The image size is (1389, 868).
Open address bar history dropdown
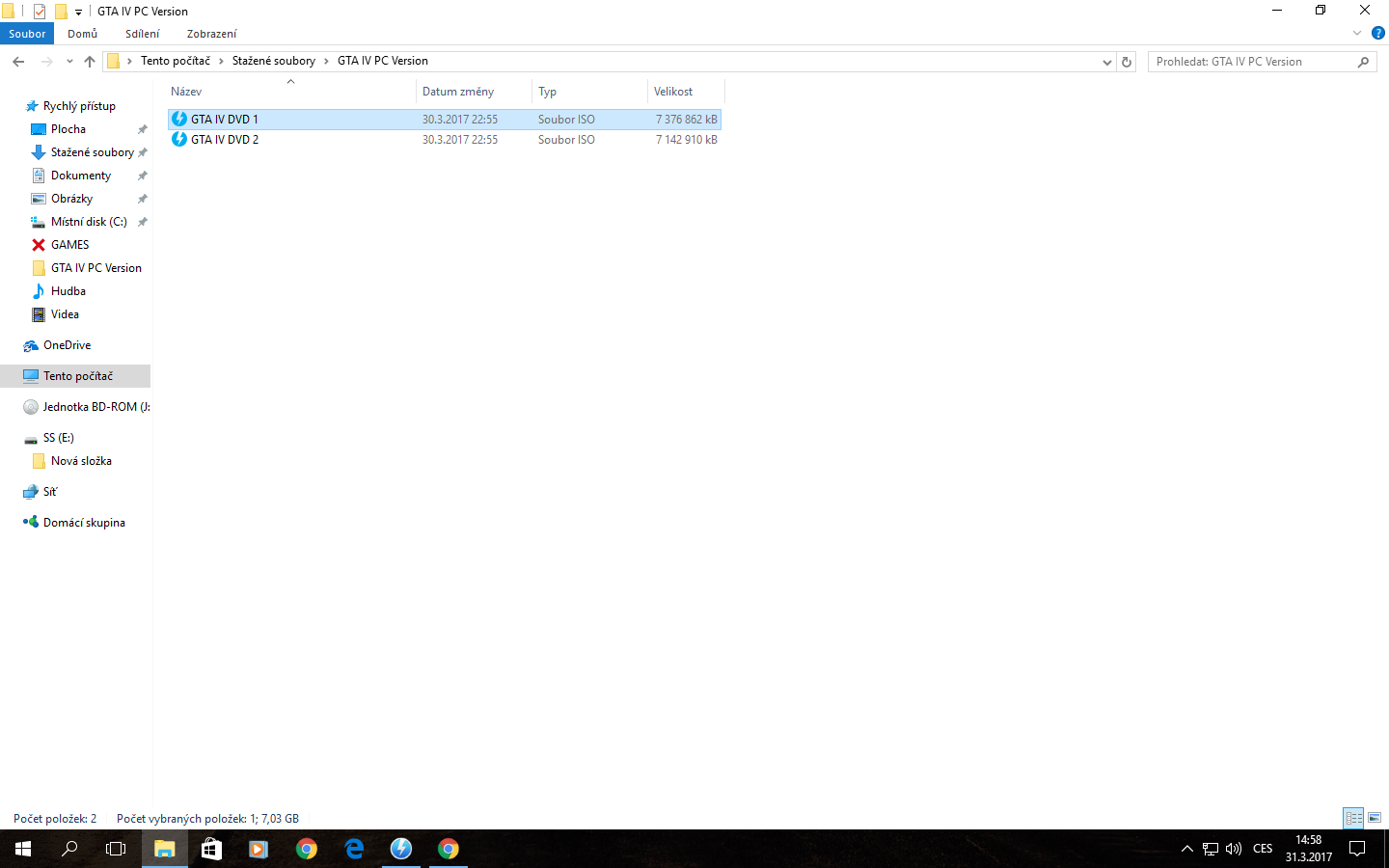[1107, 62]
